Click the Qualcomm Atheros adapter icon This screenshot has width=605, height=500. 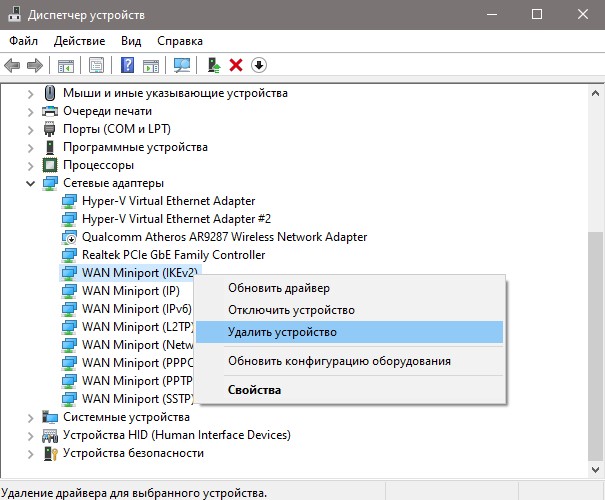(69, 237)
